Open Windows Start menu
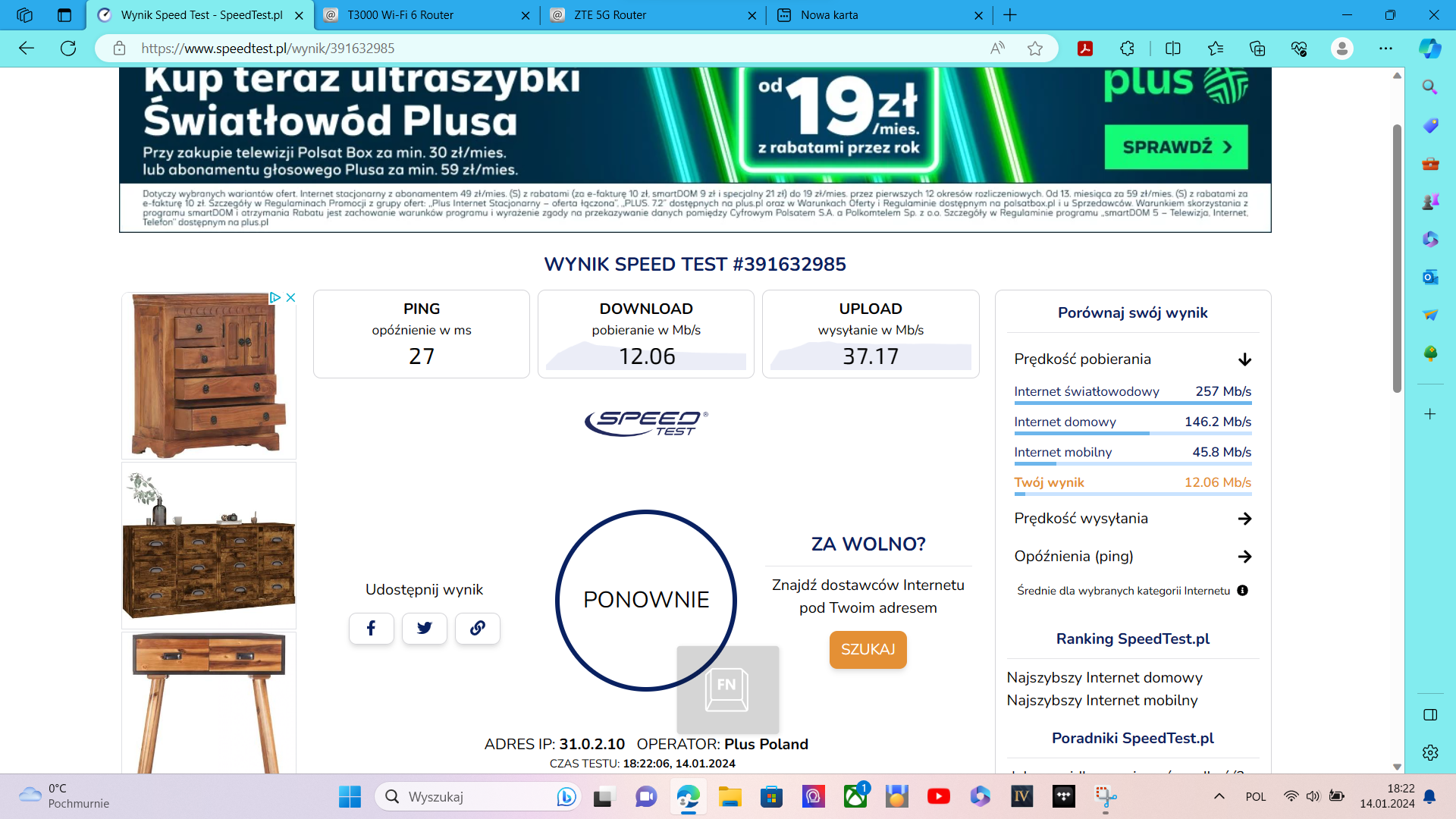1456x819 pixels. click(350, 796)
